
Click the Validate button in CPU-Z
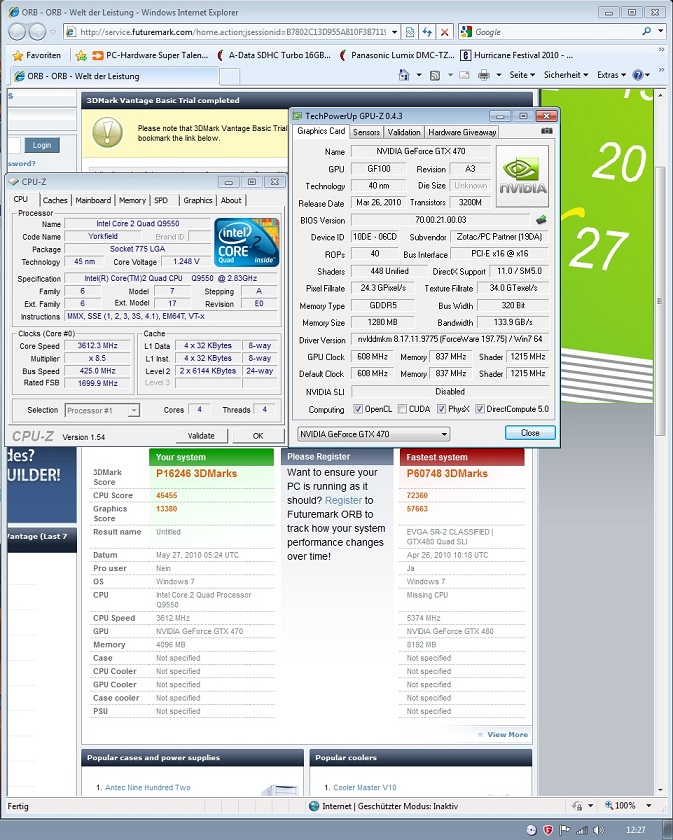coord(201,436)
